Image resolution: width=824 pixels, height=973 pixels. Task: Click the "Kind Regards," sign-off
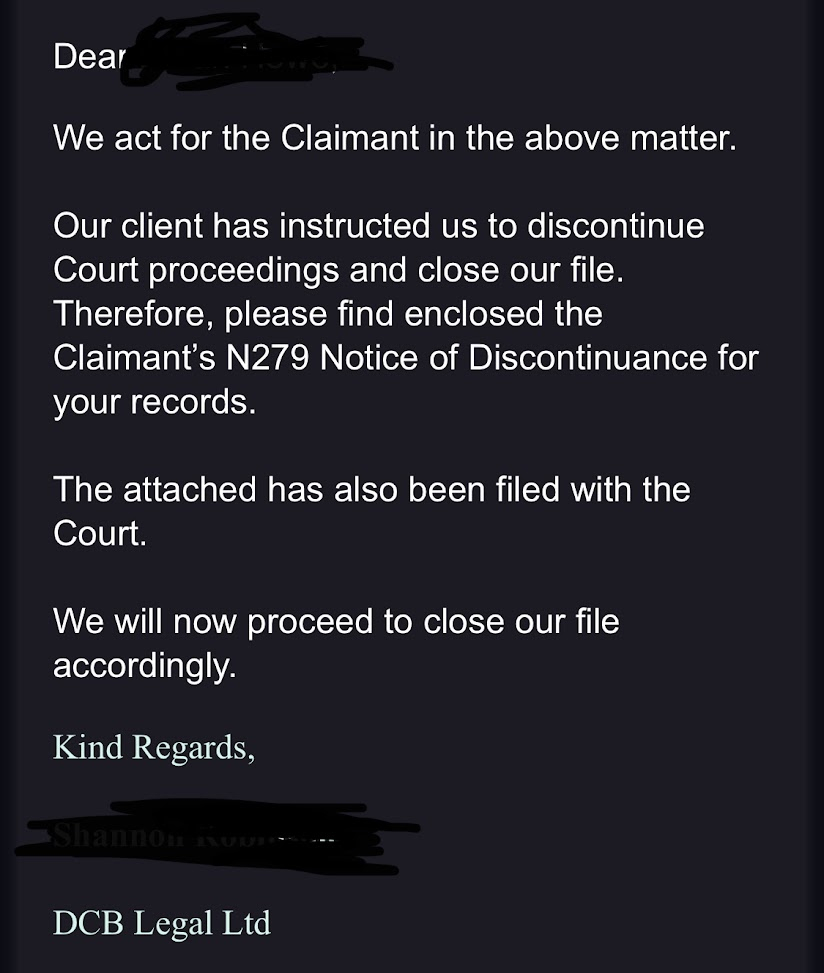154,748
